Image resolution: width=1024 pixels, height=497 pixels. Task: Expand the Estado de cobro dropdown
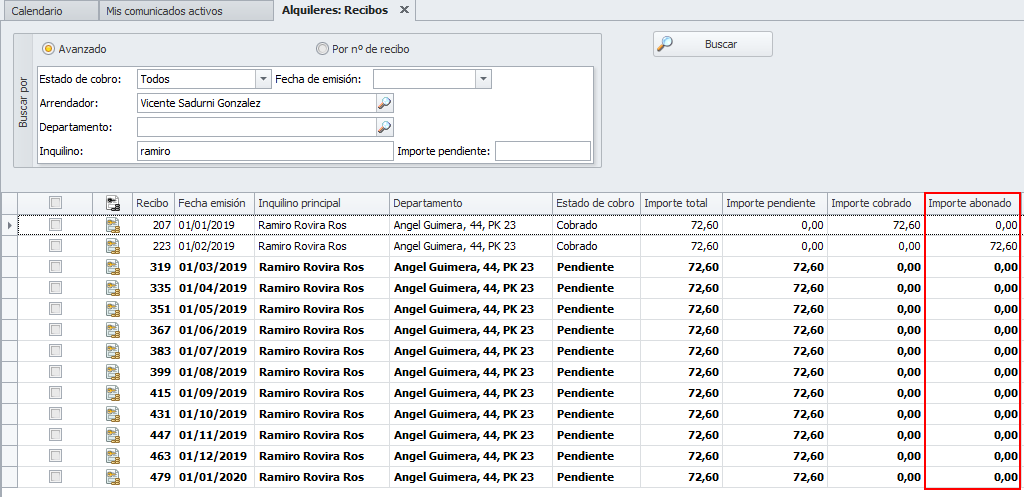click(x=263, y=79)
